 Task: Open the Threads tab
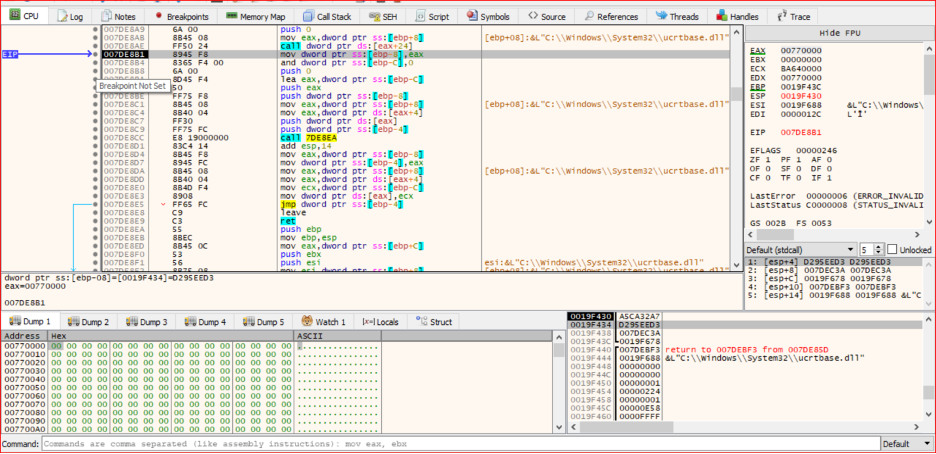(x=677, y=17)
